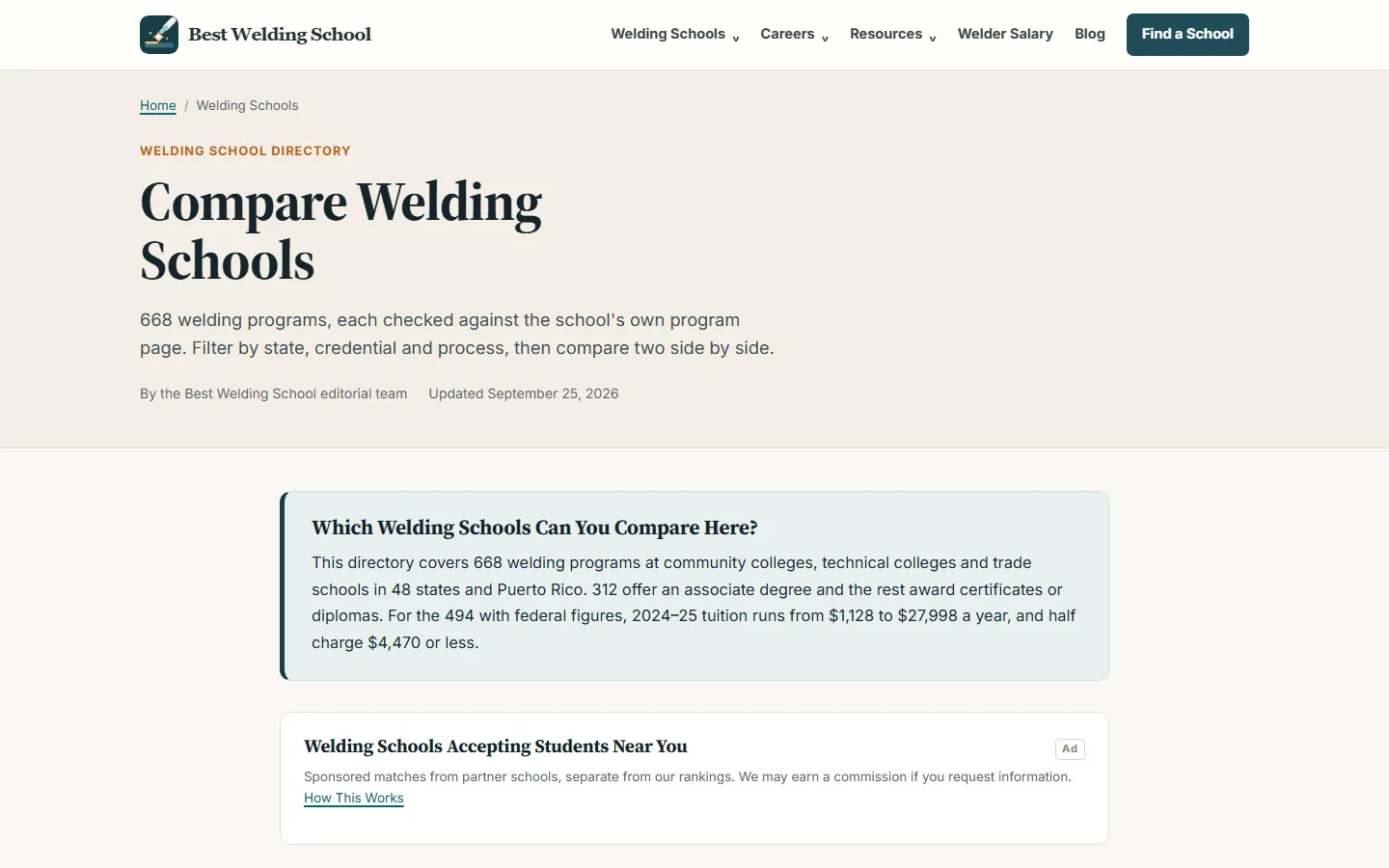Open the How This Works link

[354, 799]
